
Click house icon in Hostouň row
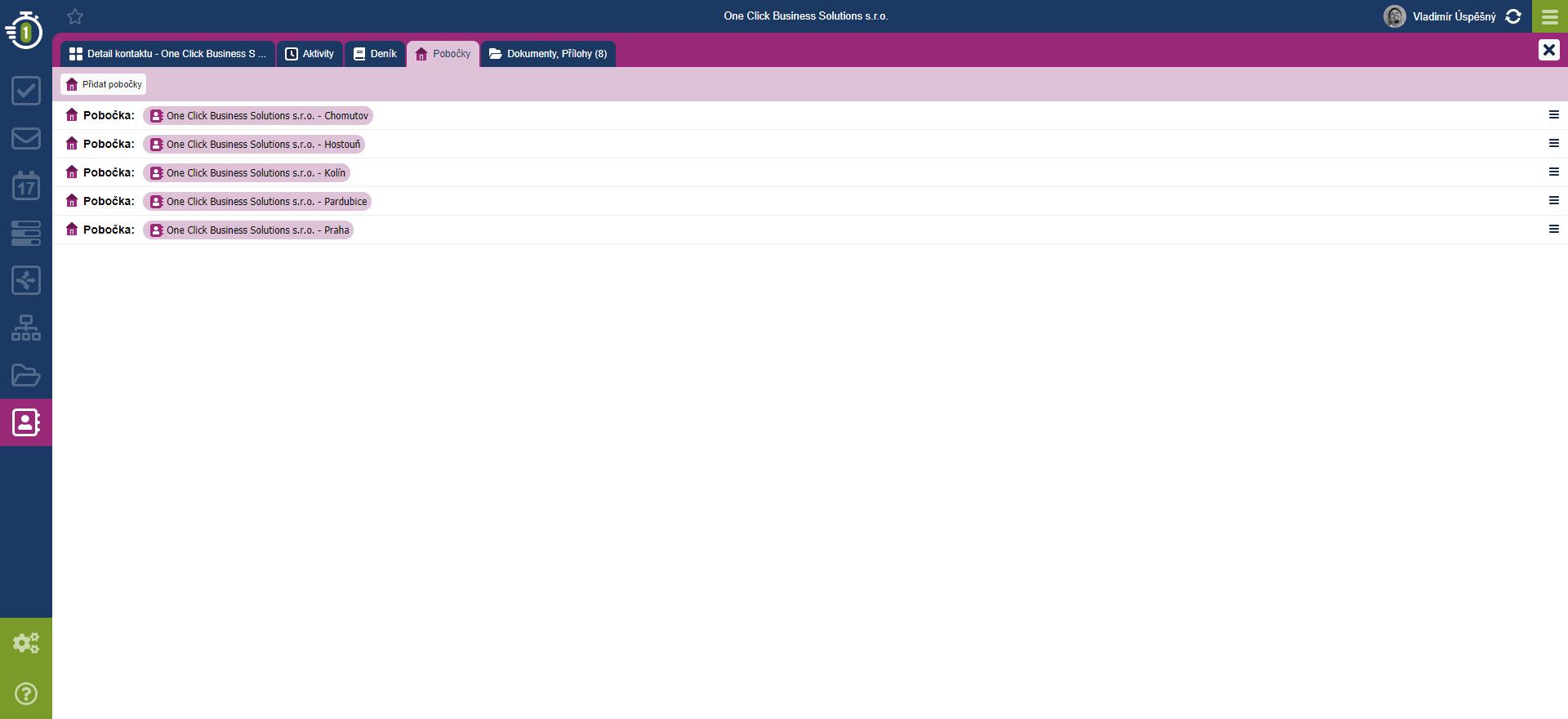tap(72, 144)
